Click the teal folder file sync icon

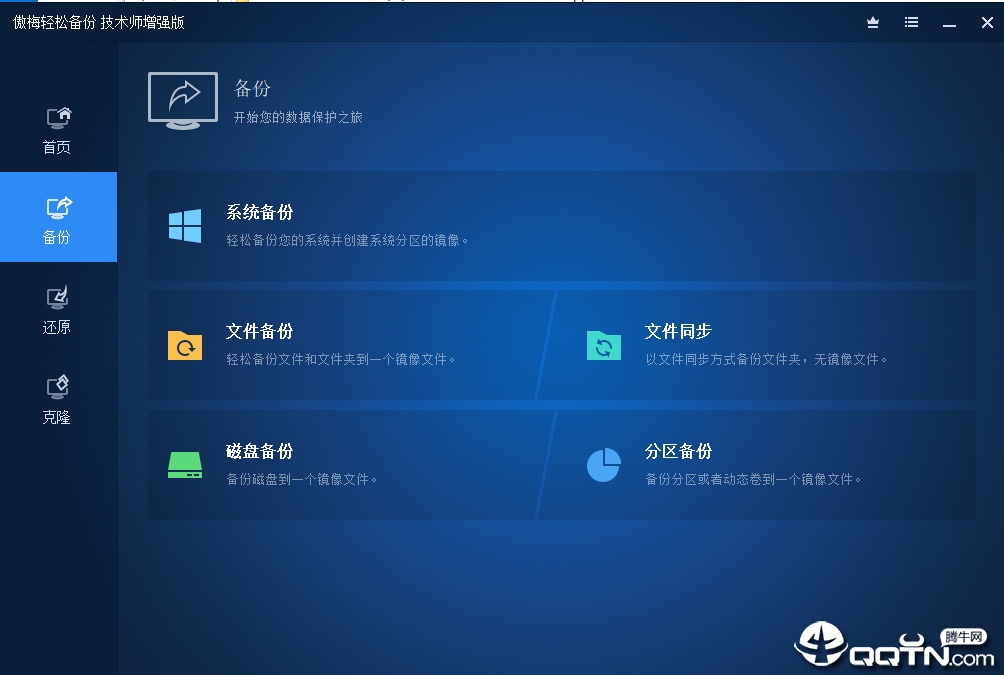coord(604,346)
